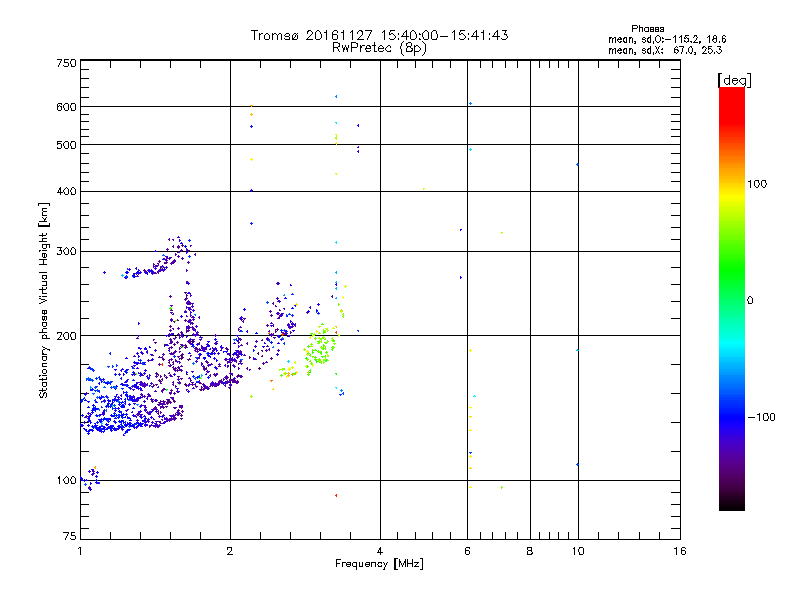Click the y-axis tick label '400'
The height and width of the screenshot is (600, 800).
point(66,191)
